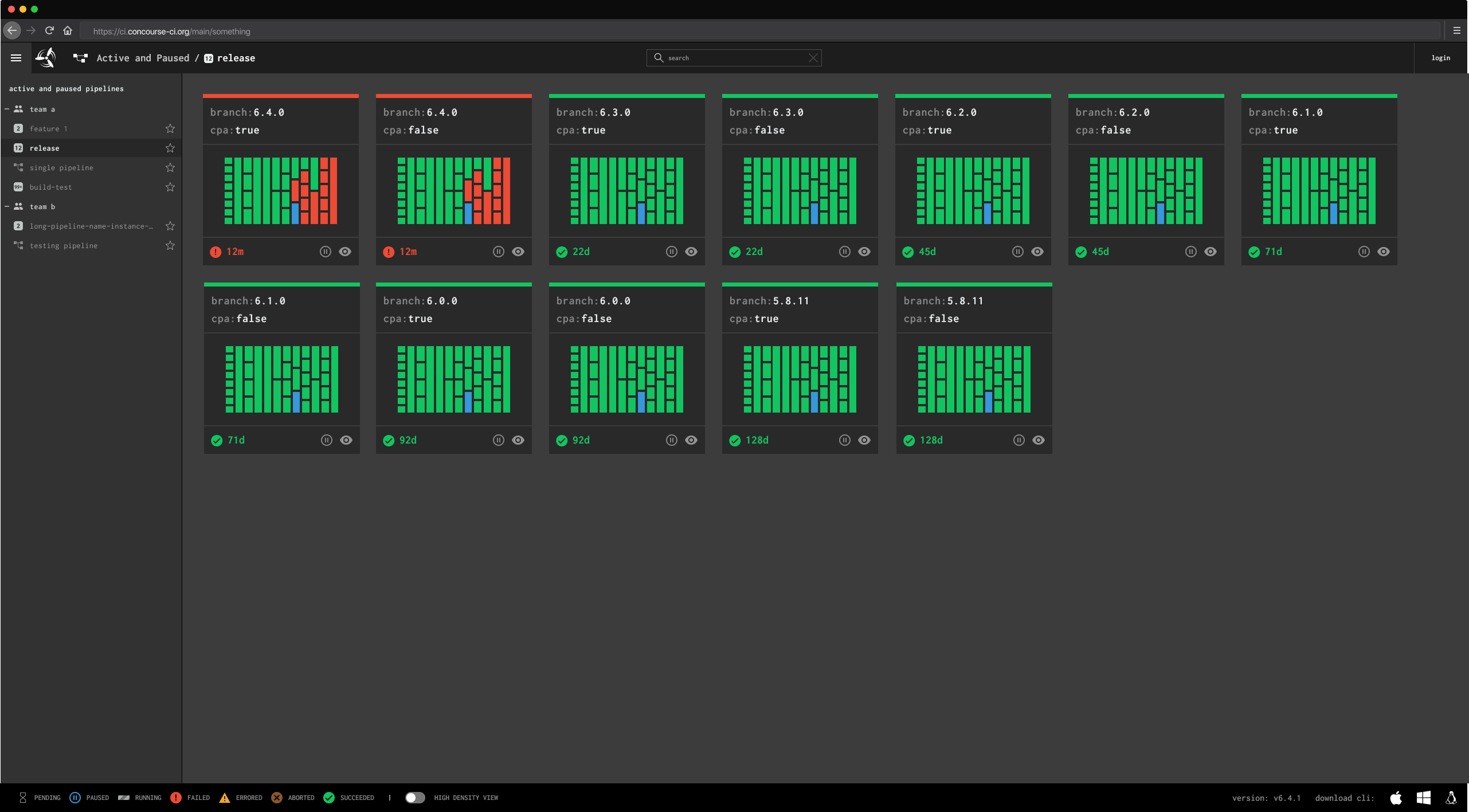Enable HIGH DENSITY VIEW
The width and height of the screenshot is (1469, 812).
tap(415, 797)
